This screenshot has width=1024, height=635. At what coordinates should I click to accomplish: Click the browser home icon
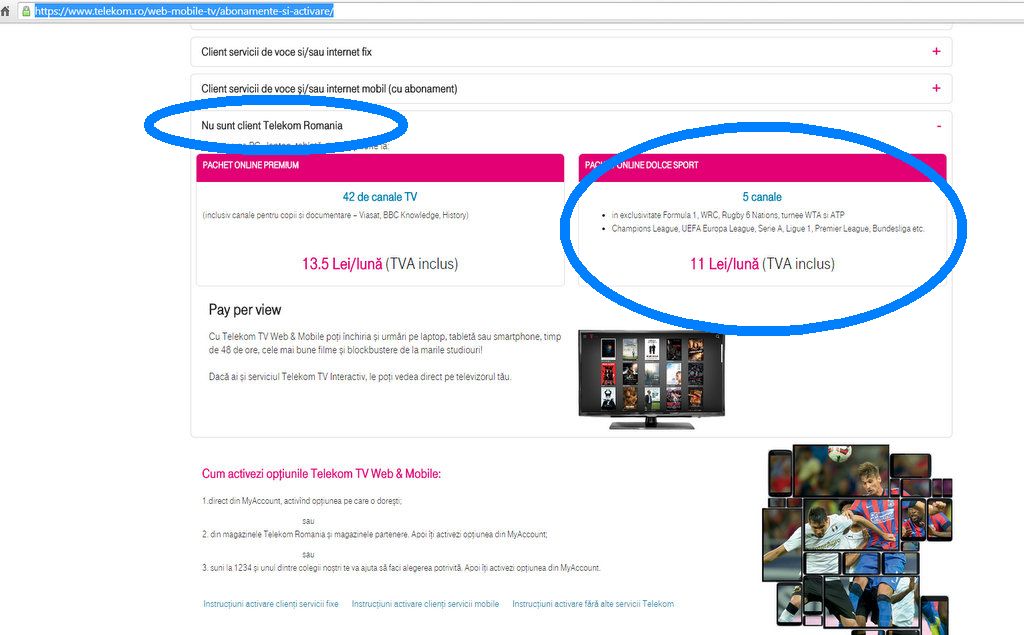[5, 11]
